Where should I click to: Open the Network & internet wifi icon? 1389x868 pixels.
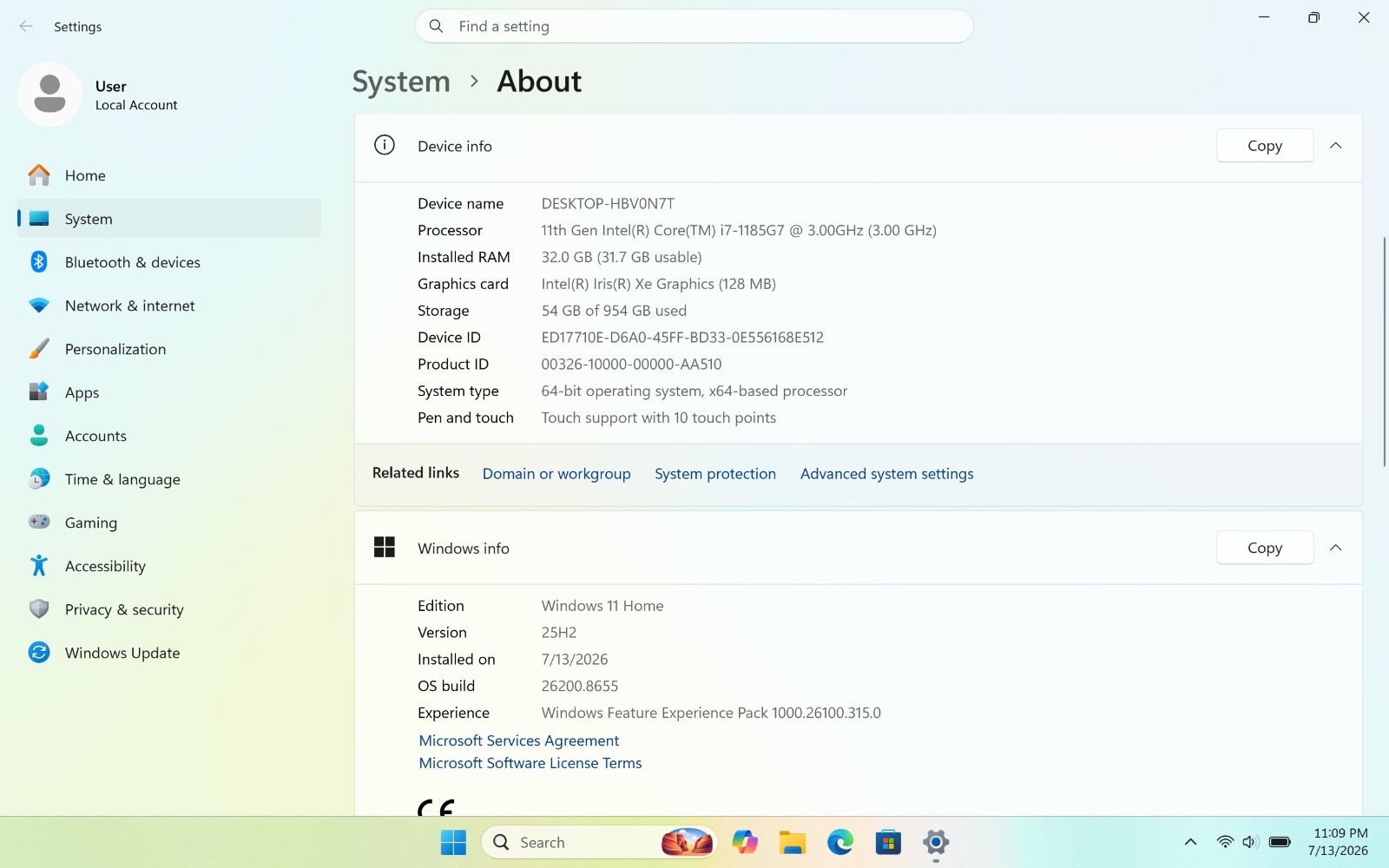click(39, 306)
